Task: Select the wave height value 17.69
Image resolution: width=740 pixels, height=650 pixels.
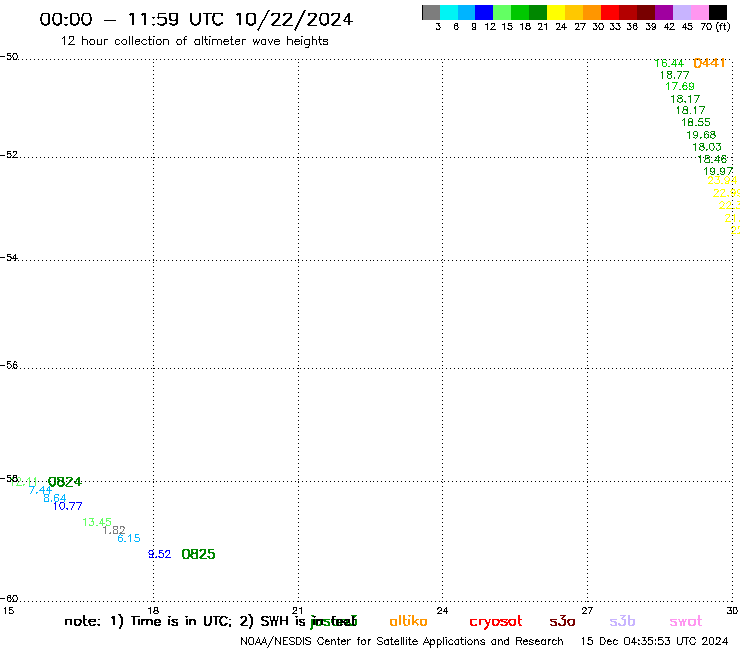Action: (x=680, y=86)
